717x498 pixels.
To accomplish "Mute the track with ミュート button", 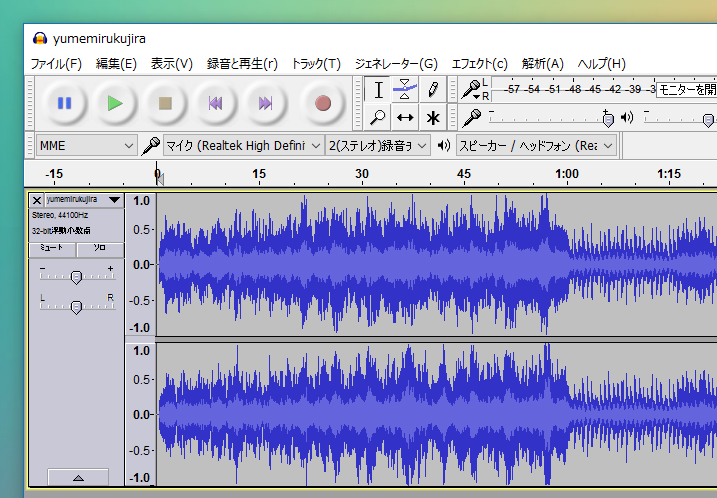I will [52, 248].
